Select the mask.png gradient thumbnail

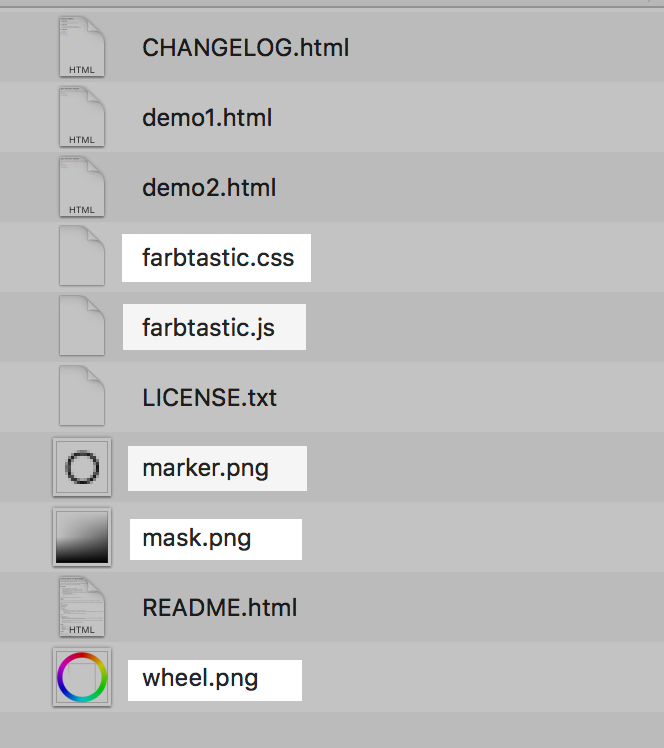[82, 537]
